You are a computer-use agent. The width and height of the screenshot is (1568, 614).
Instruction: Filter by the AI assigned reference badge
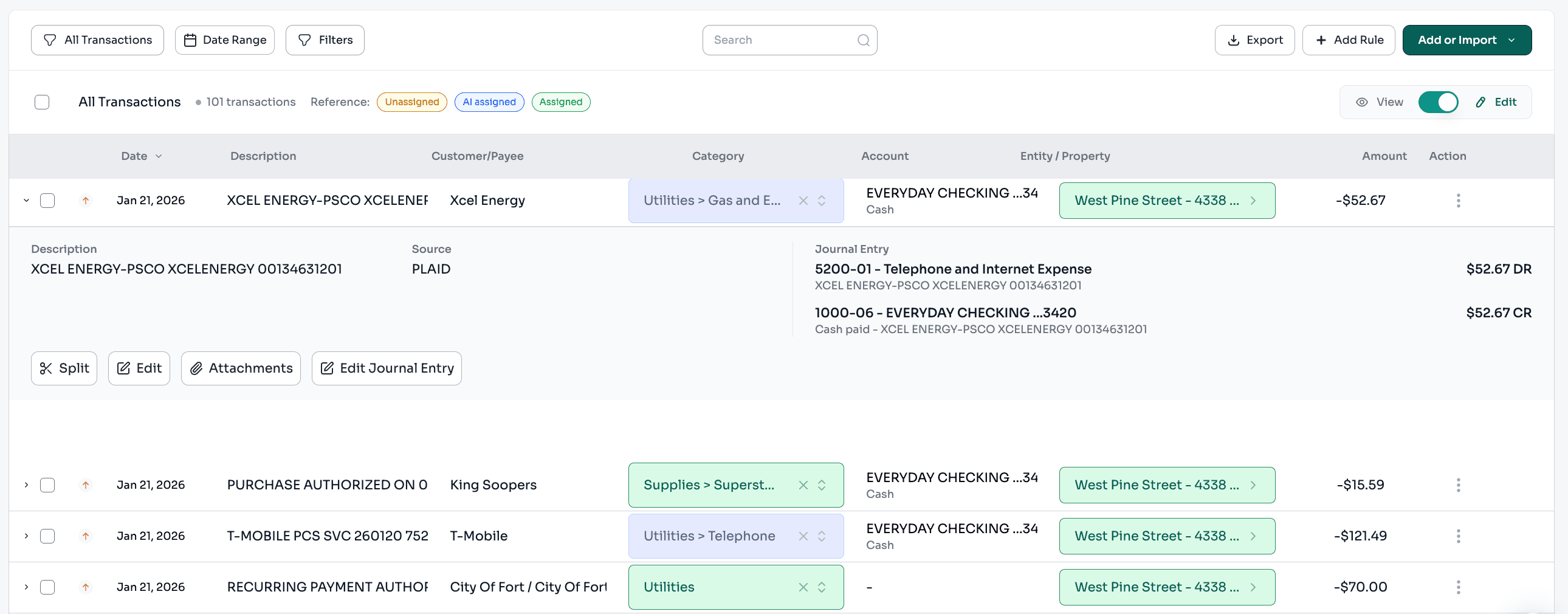489,102
